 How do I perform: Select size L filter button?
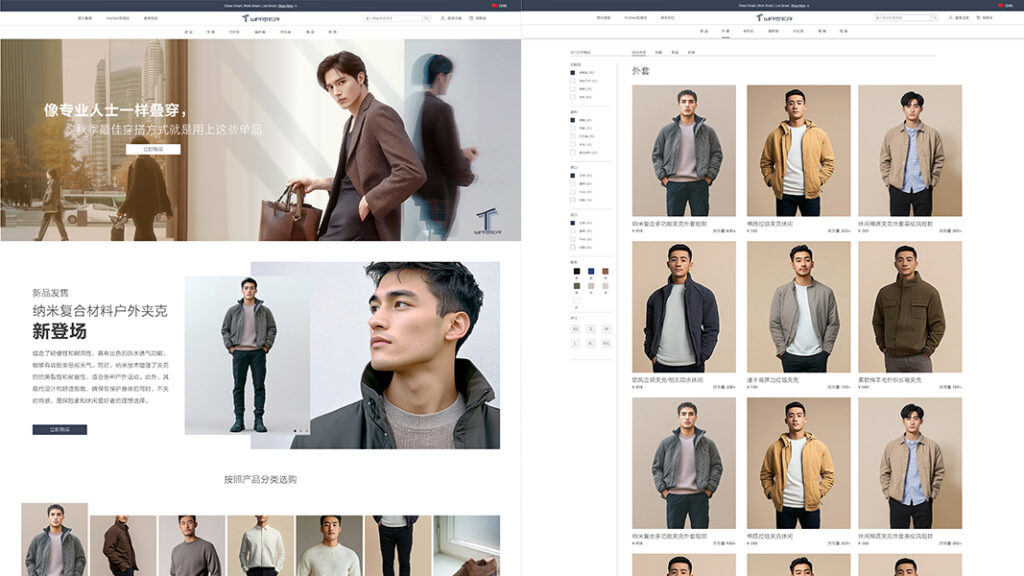(575, 343)
